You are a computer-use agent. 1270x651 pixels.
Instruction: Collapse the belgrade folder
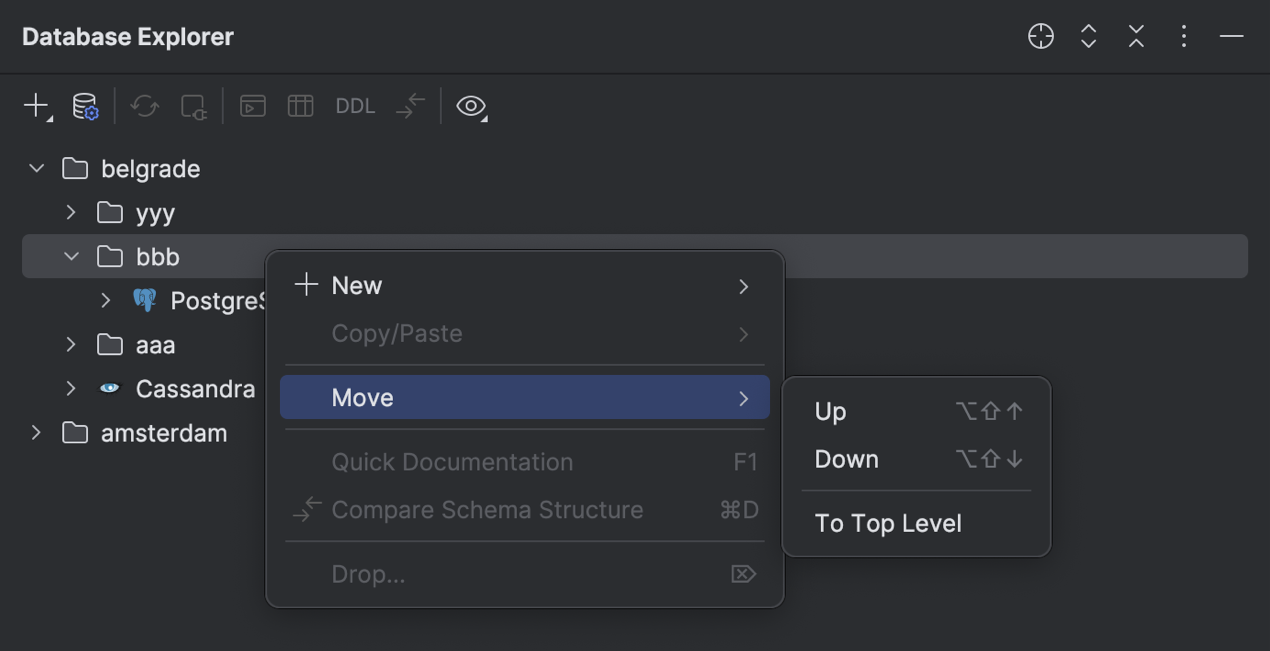click(x=37, y=168)
